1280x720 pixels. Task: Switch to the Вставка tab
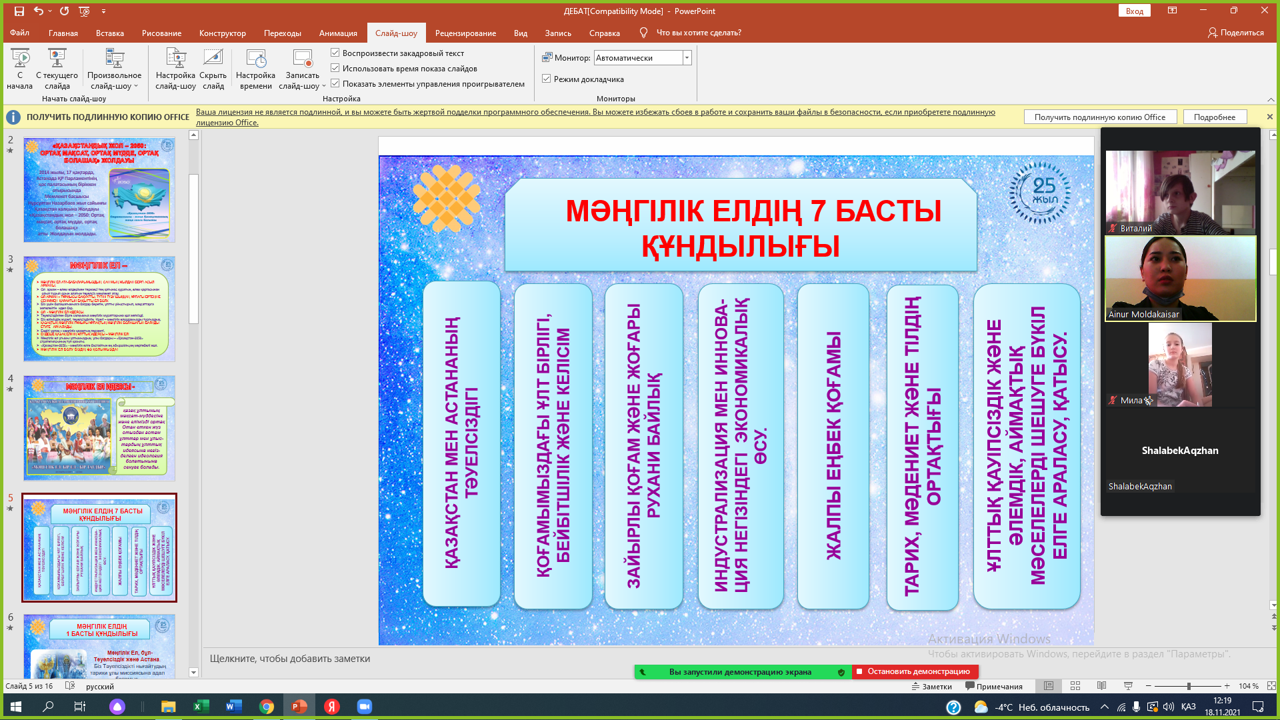coord(110,33)
